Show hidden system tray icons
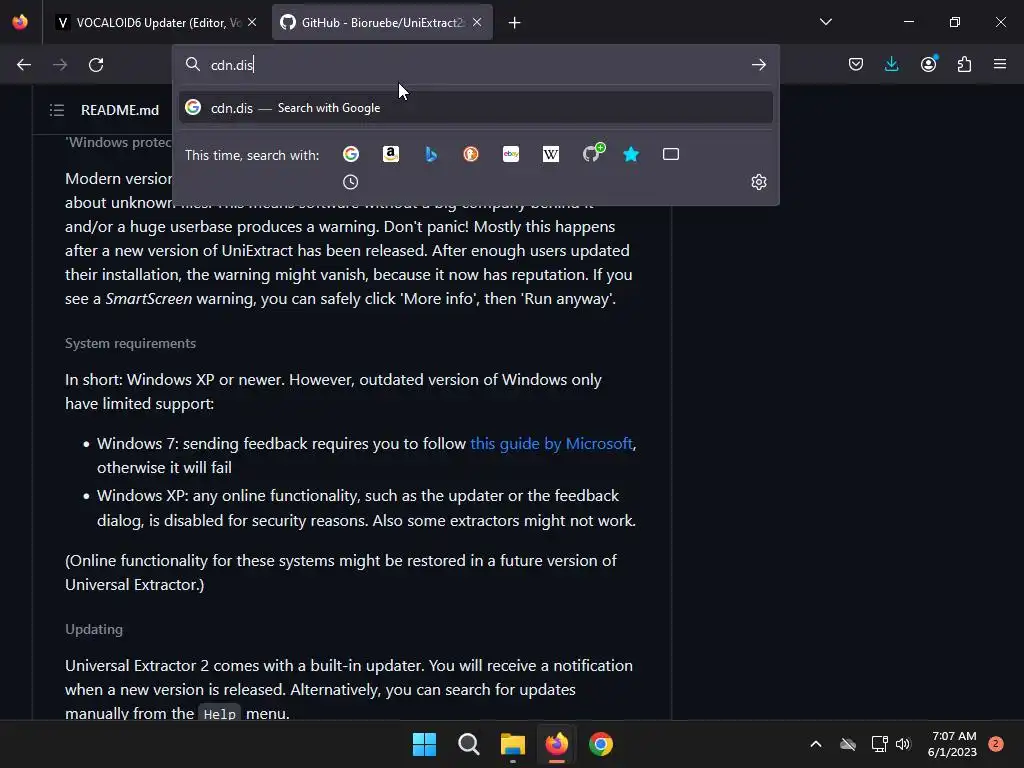The image size is (1024, 768). [x=816, y=744]
